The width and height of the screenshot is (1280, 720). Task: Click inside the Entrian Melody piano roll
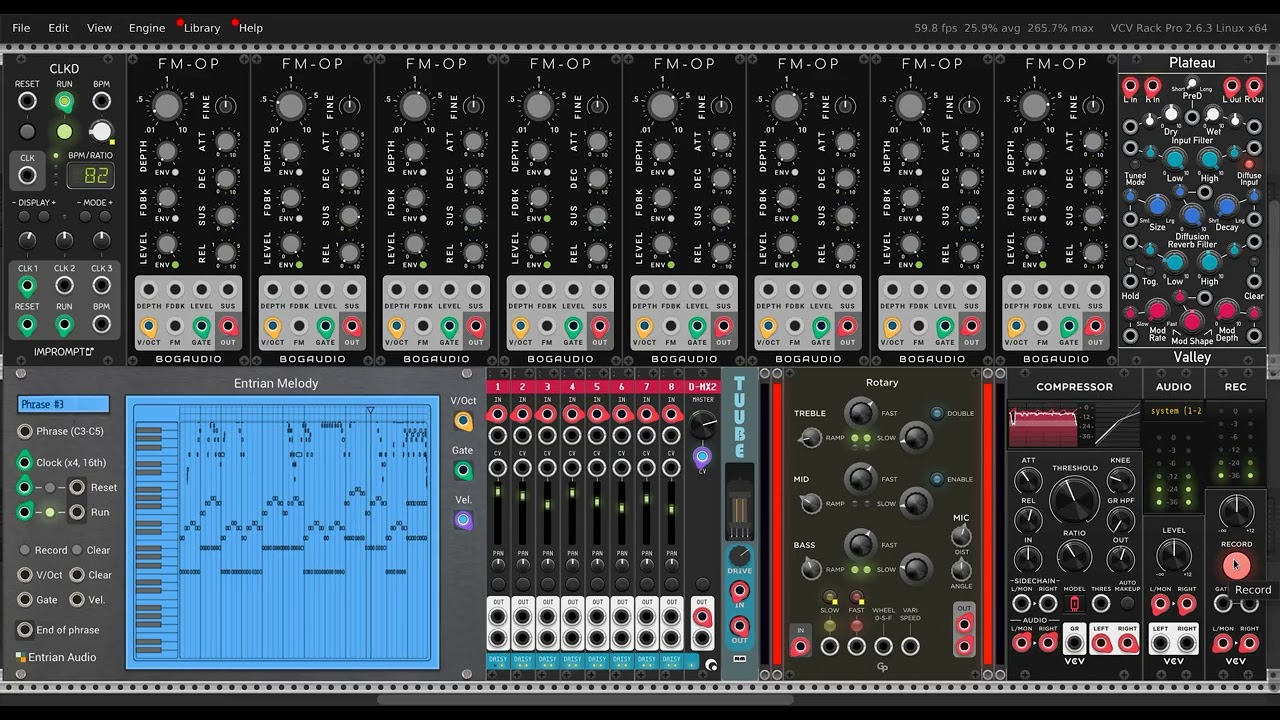(x=283, y=531)
